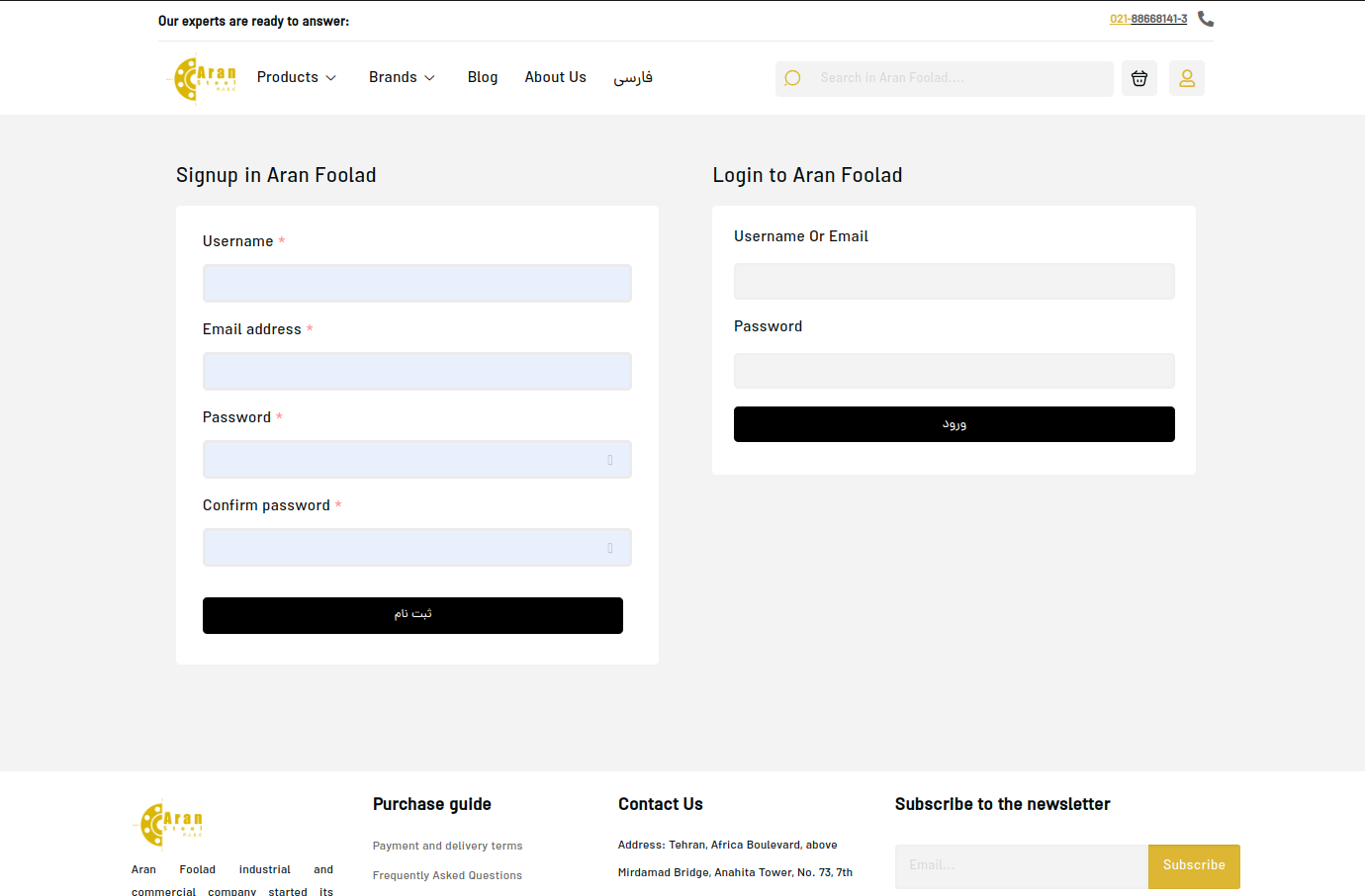Click the yellow Subscribe button

pos(1194,866)
